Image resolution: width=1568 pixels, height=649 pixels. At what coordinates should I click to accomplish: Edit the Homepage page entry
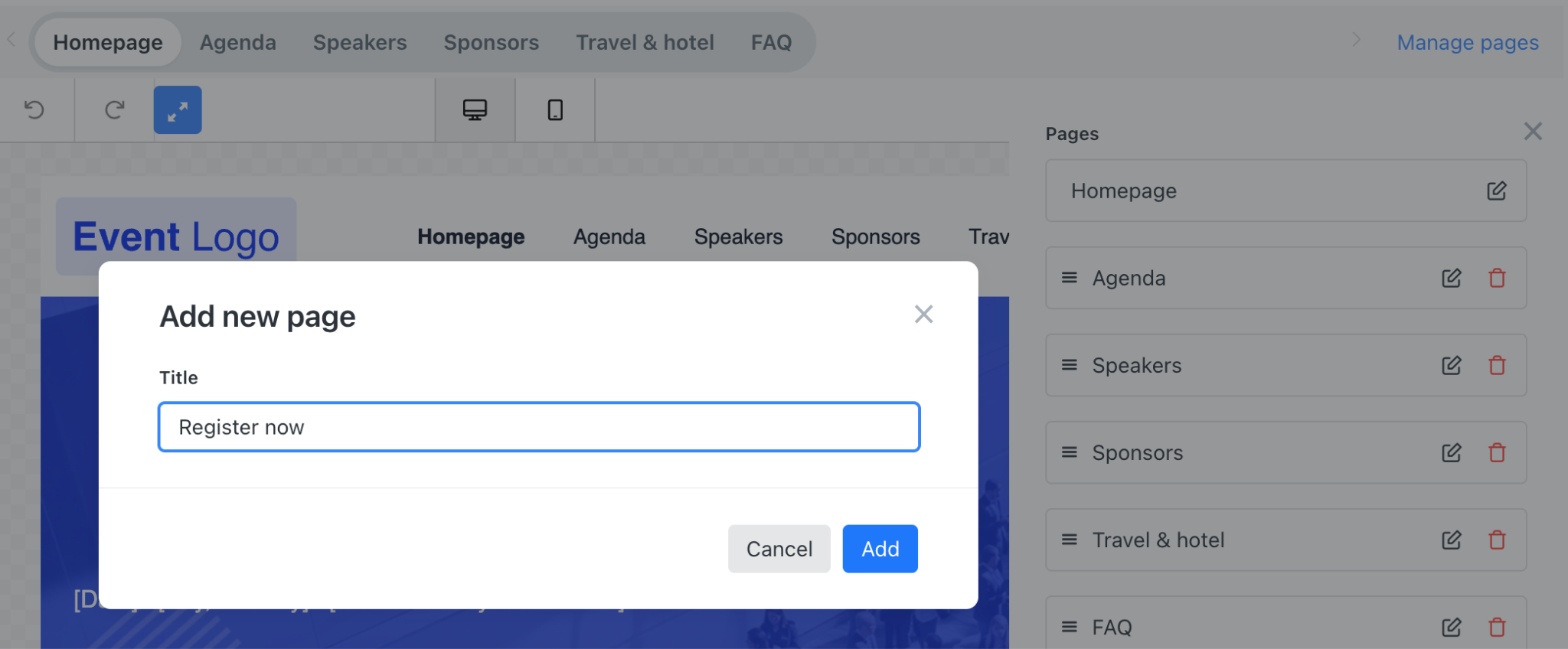tap(1497, 191)
